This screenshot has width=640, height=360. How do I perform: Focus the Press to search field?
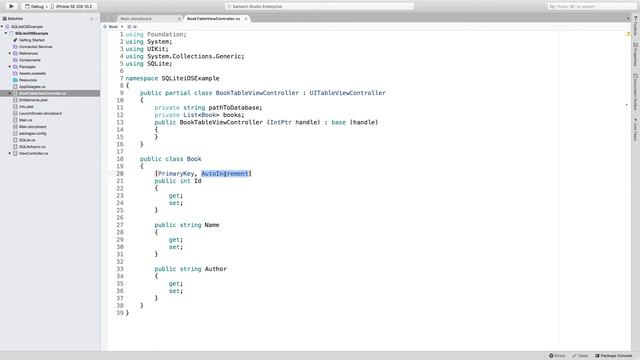(x=591, y=7)
